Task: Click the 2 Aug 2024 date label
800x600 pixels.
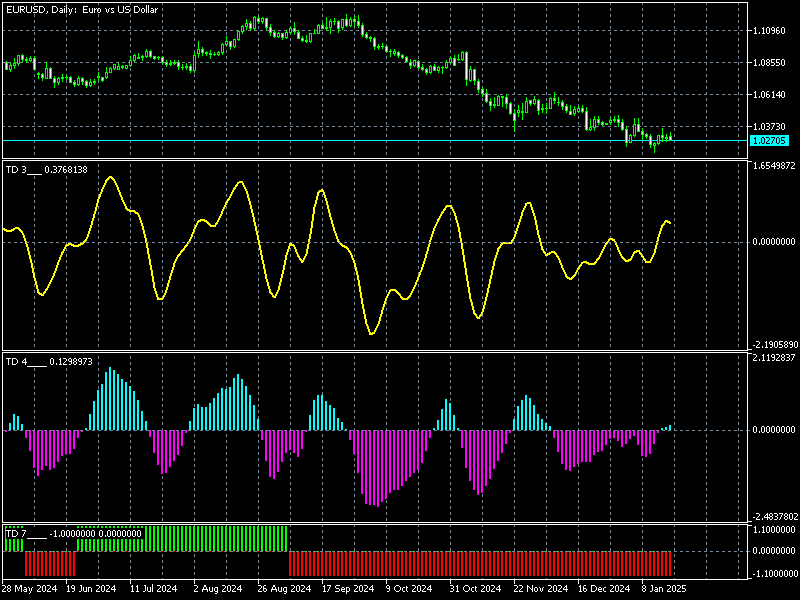Action: 218,589
